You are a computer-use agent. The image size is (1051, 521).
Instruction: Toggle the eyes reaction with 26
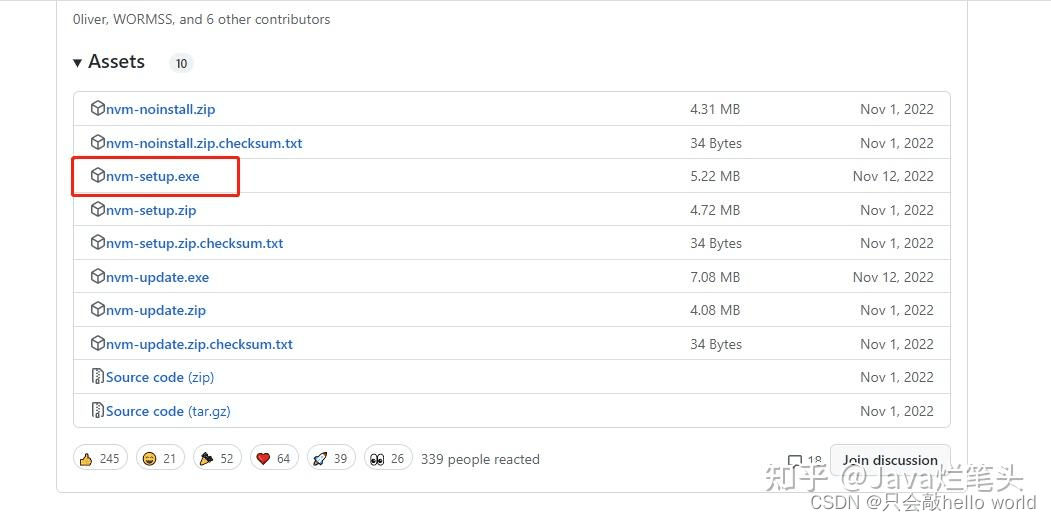[388, 459]
